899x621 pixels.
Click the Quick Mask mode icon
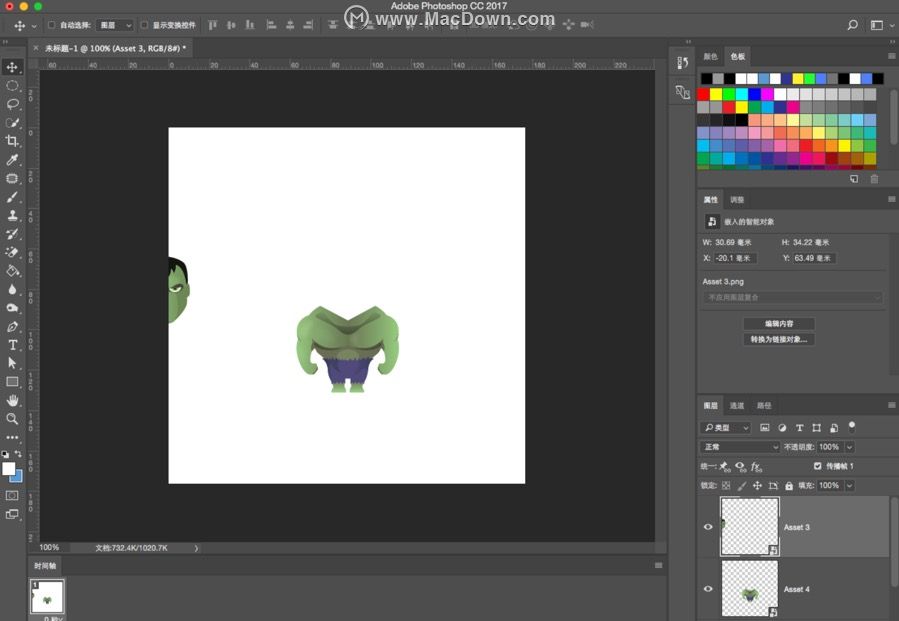[12, 495]
